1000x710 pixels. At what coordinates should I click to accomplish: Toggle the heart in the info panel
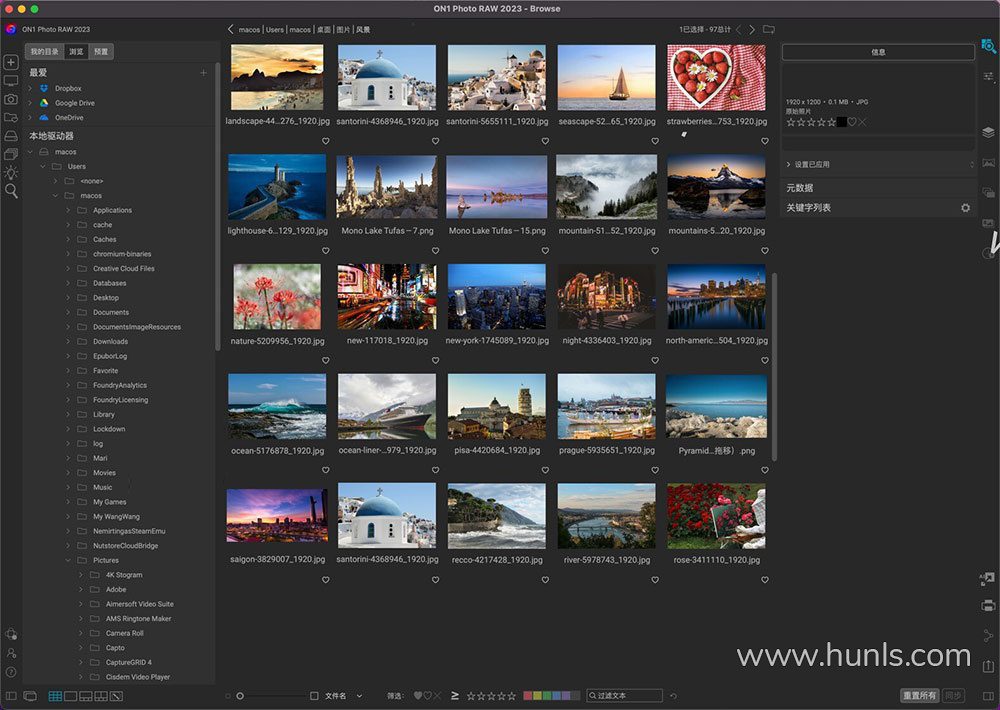(852, 122)
